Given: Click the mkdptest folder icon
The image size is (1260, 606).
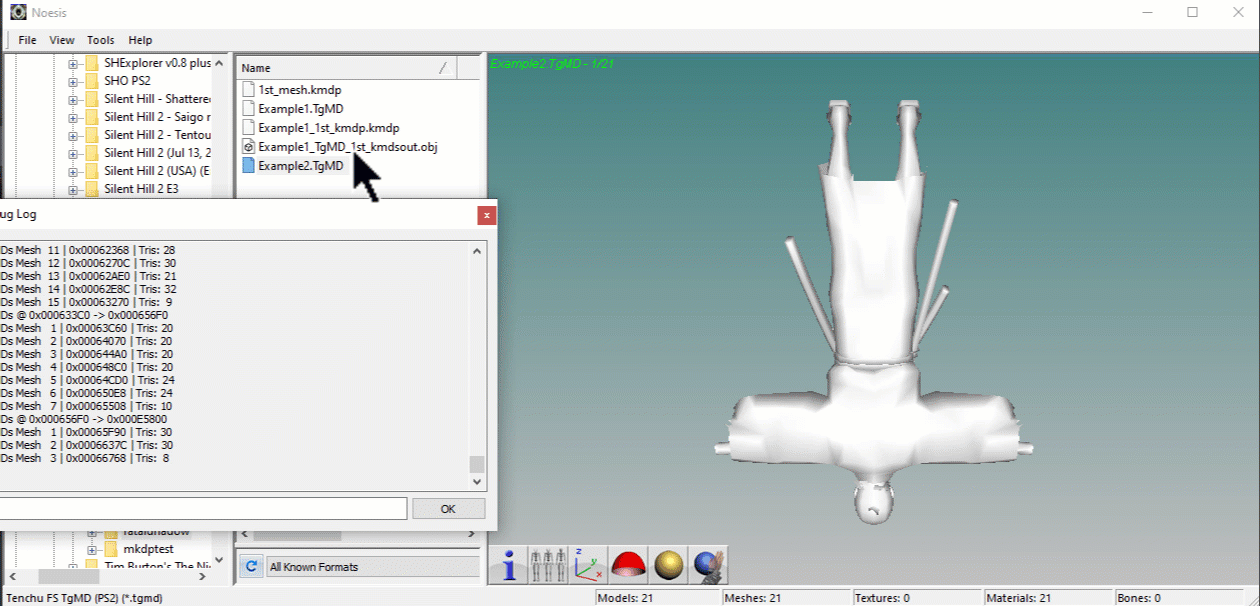Looking at the screenshot, I should [x=111, y=550].
